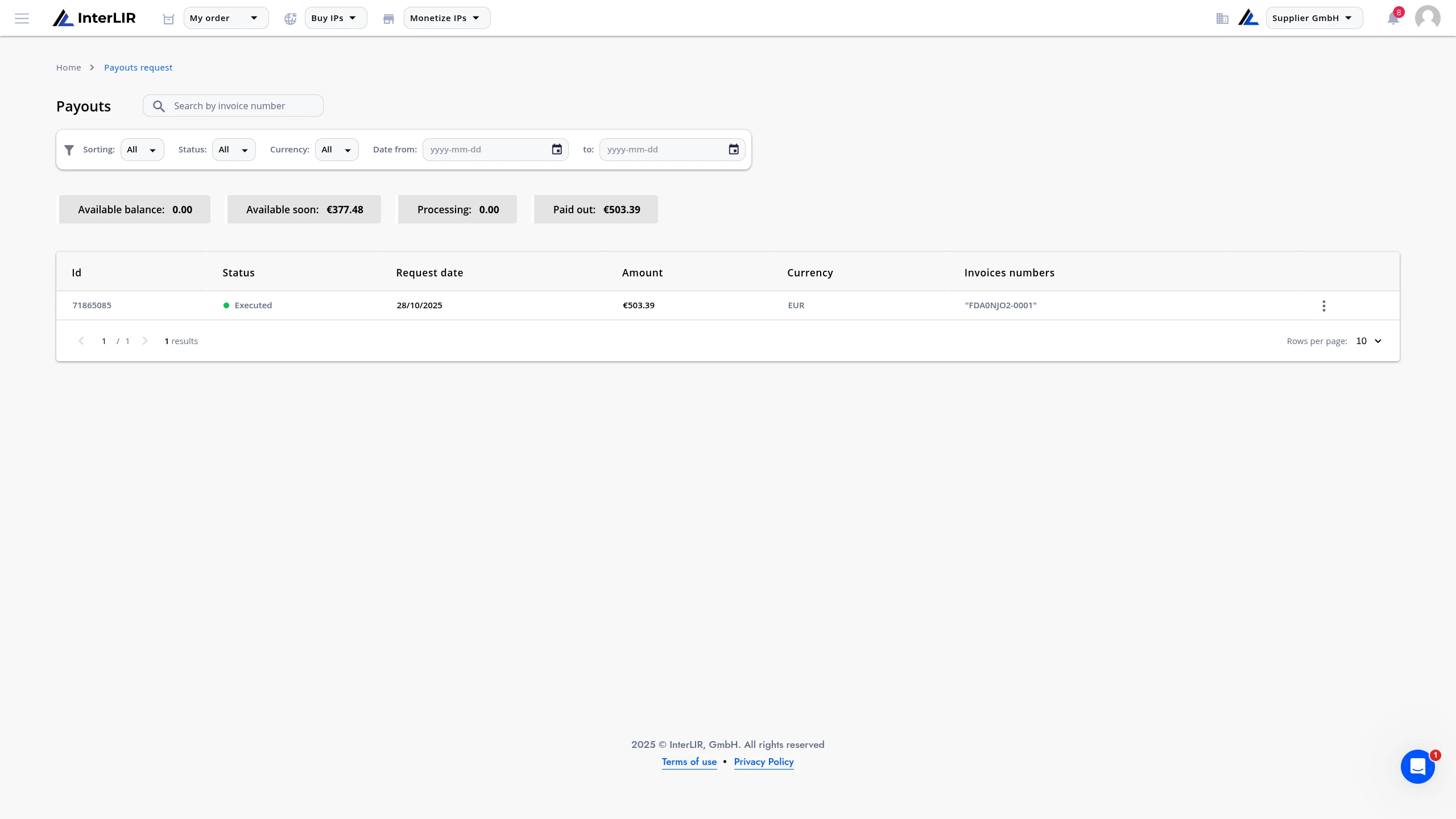Screen dimensions: 1456x819
Task: Expand the My order dropdown
Action: point(226,18)
